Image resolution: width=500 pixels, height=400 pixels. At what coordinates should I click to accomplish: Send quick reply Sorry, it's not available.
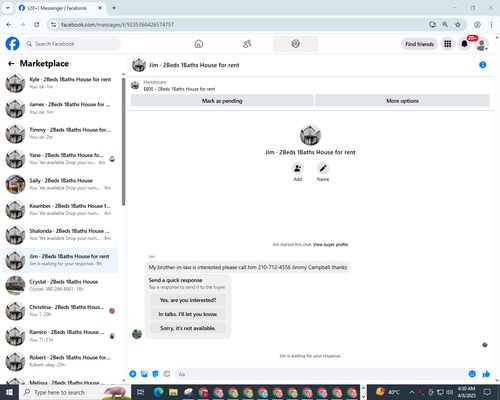point(188,328)
